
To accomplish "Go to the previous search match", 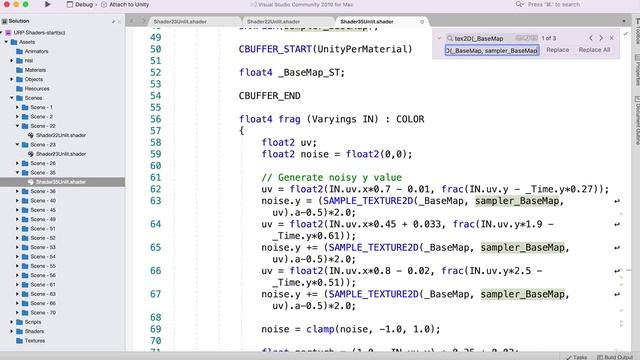I will coord(591,38).
